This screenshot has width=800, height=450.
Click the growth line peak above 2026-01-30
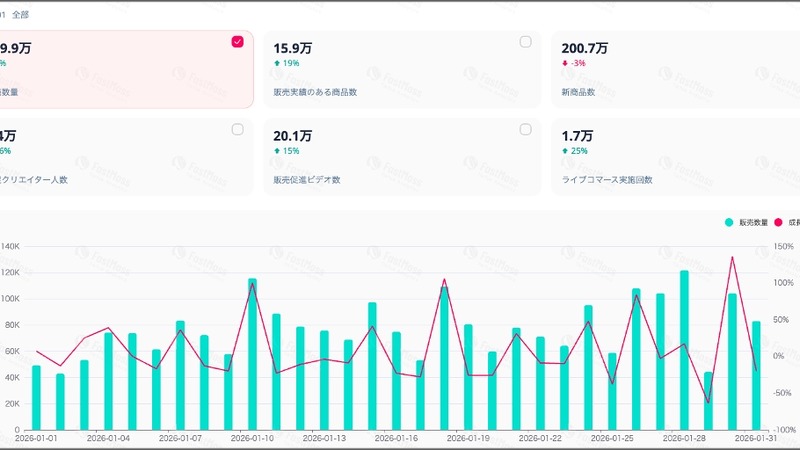coord(732,257)
